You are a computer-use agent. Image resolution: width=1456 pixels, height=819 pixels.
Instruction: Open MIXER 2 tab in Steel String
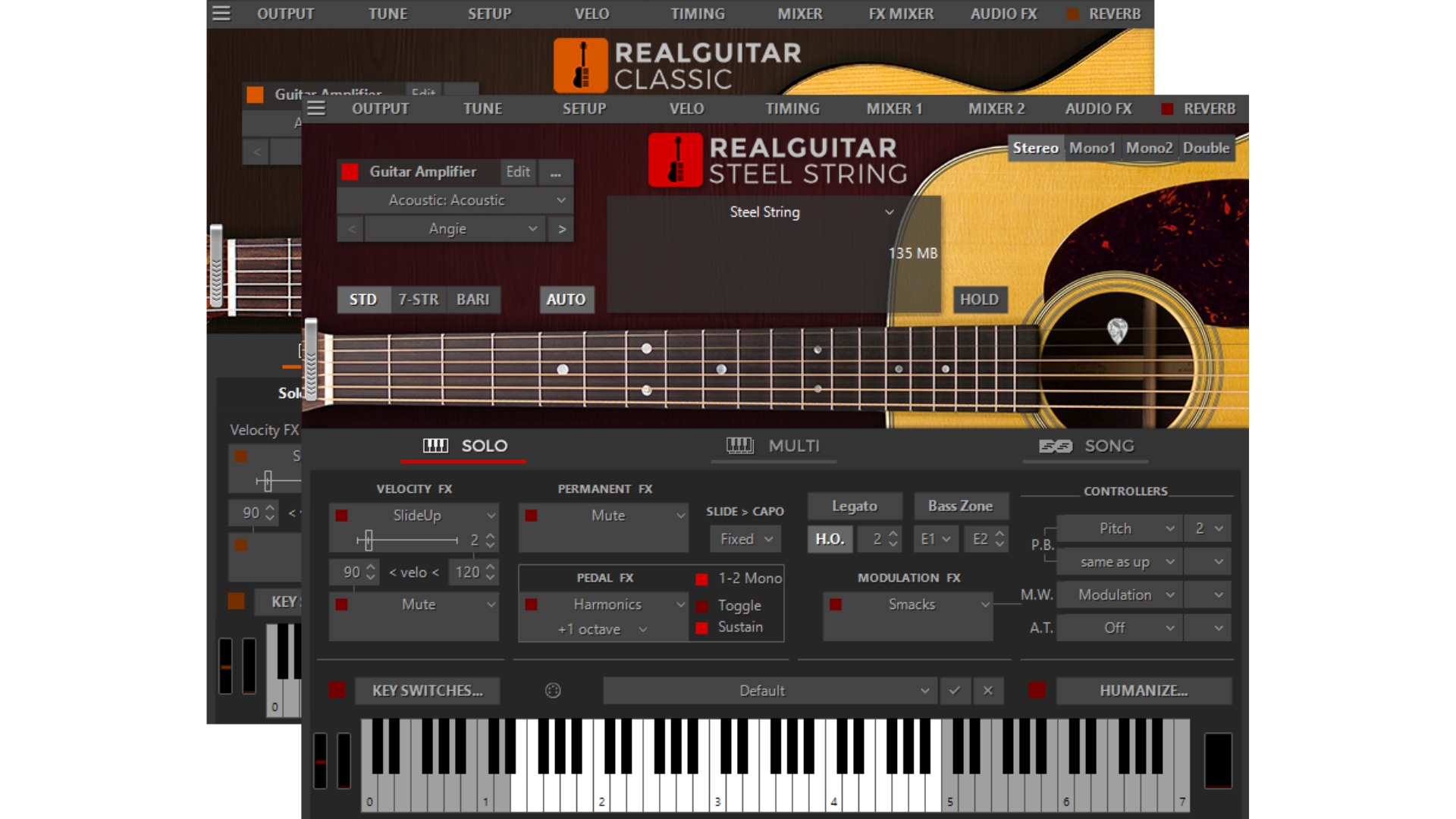(996, 109)
